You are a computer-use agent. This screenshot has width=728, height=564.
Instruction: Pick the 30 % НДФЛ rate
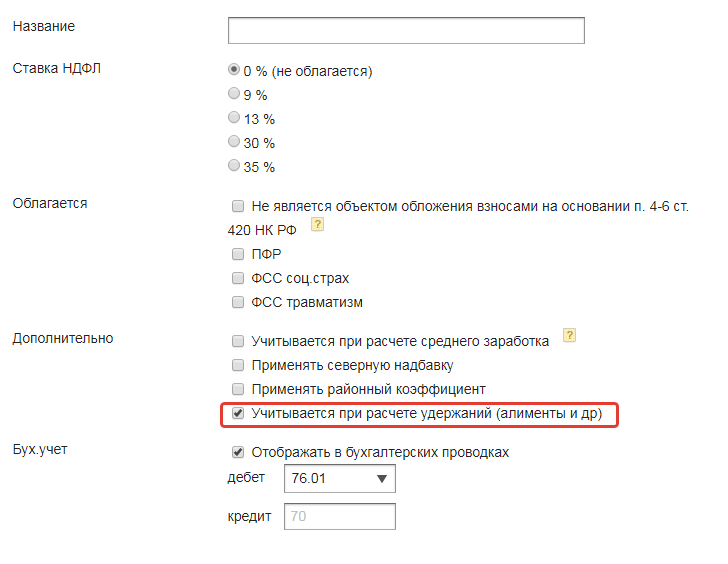click(x=235, y=142)
